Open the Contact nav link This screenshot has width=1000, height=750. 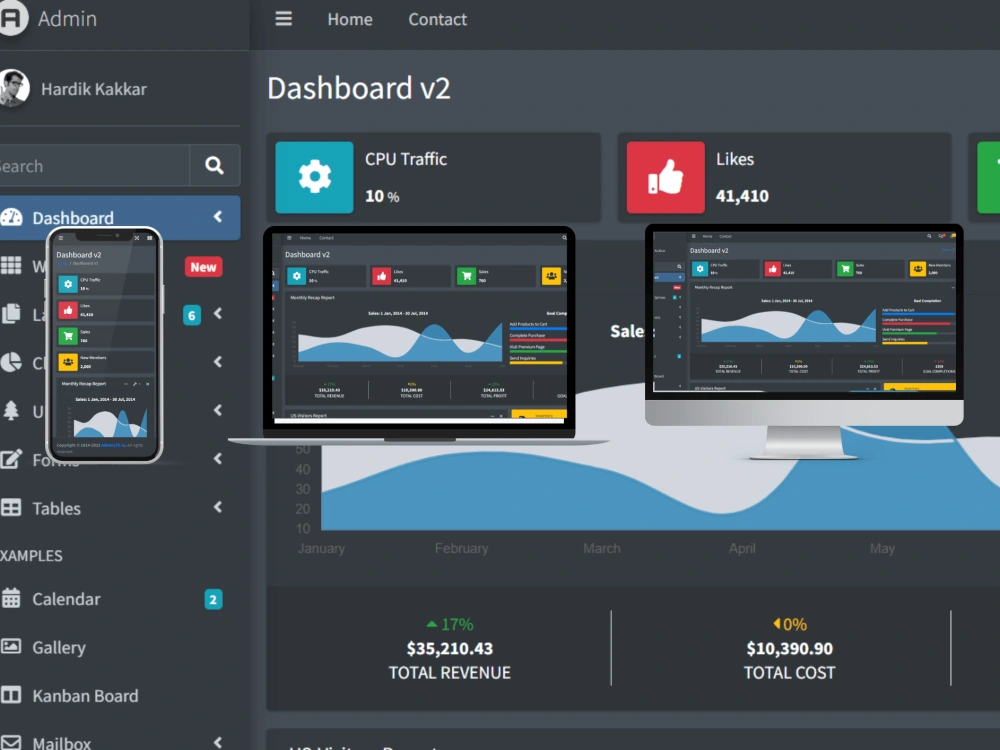(x=438, y=20)
